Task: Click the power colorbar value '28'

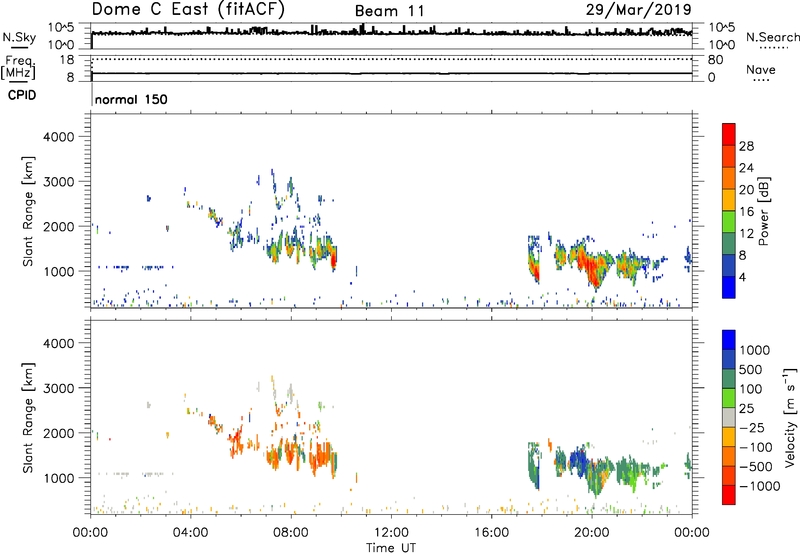Action: click(746, 146)
